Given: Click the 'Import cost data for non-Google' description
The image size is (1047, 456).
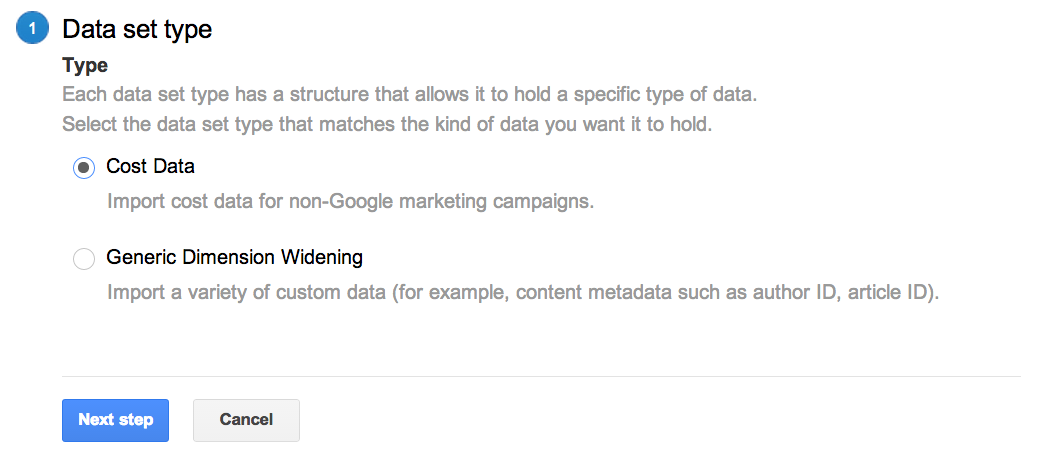Looking at the screenshot, I should [x=351, y=201].
